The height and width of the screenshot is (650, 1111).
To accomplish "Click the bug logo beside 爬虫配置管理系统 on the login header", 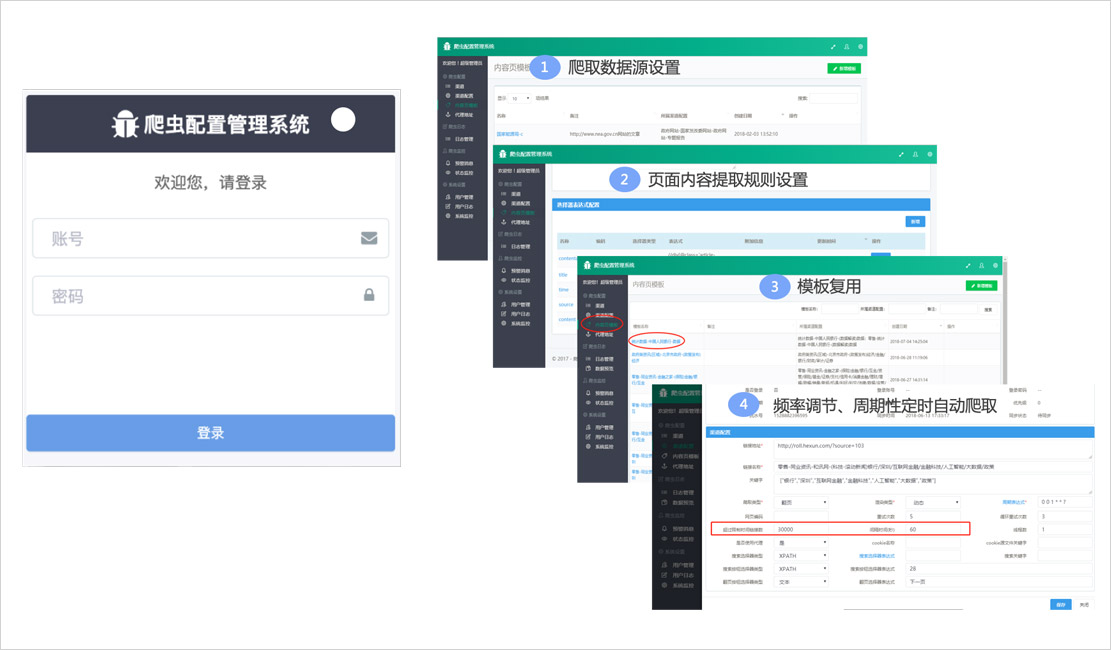I will tap(125, 124).
